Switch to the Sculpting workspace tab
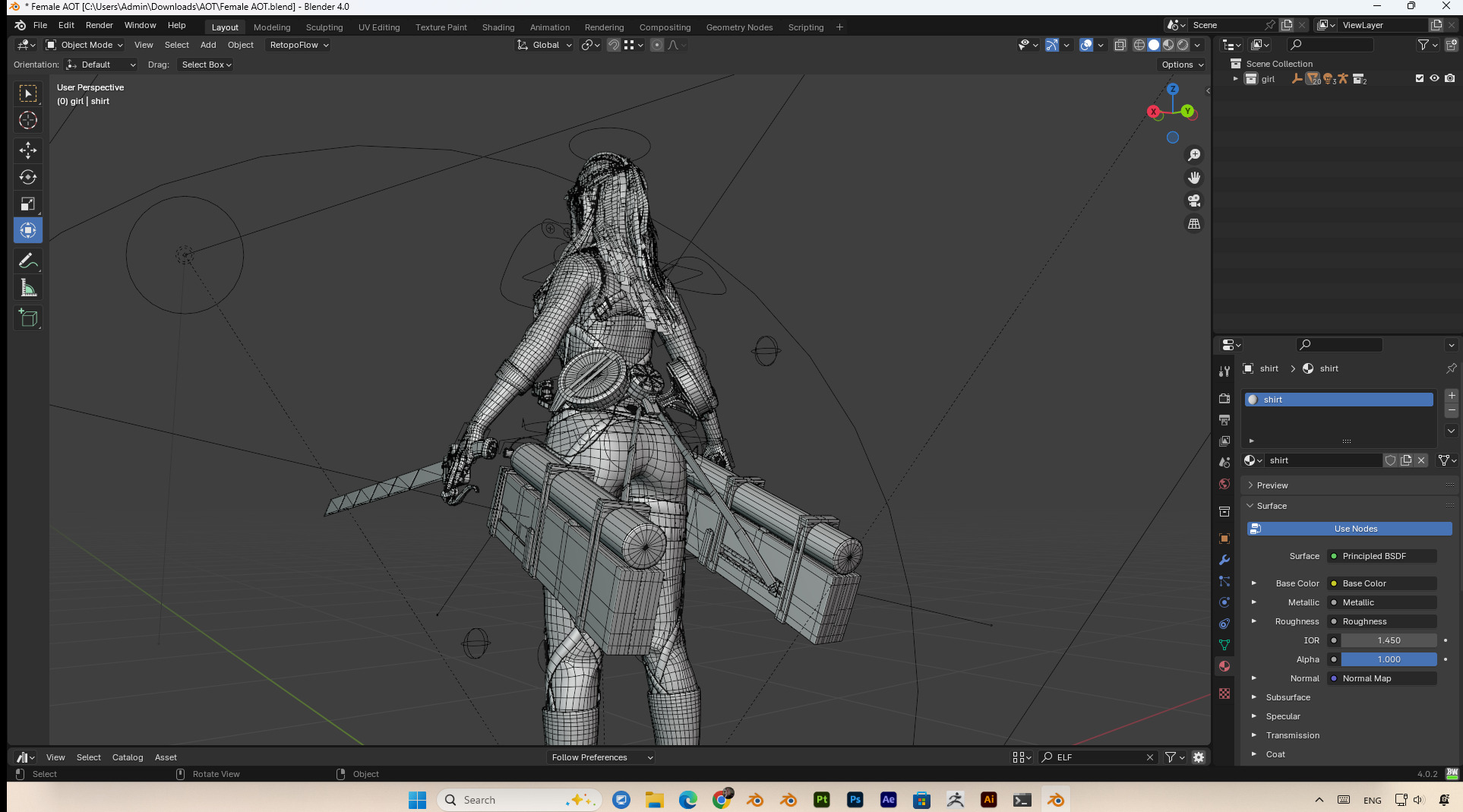Screen dimensions: 1463x812 tap(324, 27)
